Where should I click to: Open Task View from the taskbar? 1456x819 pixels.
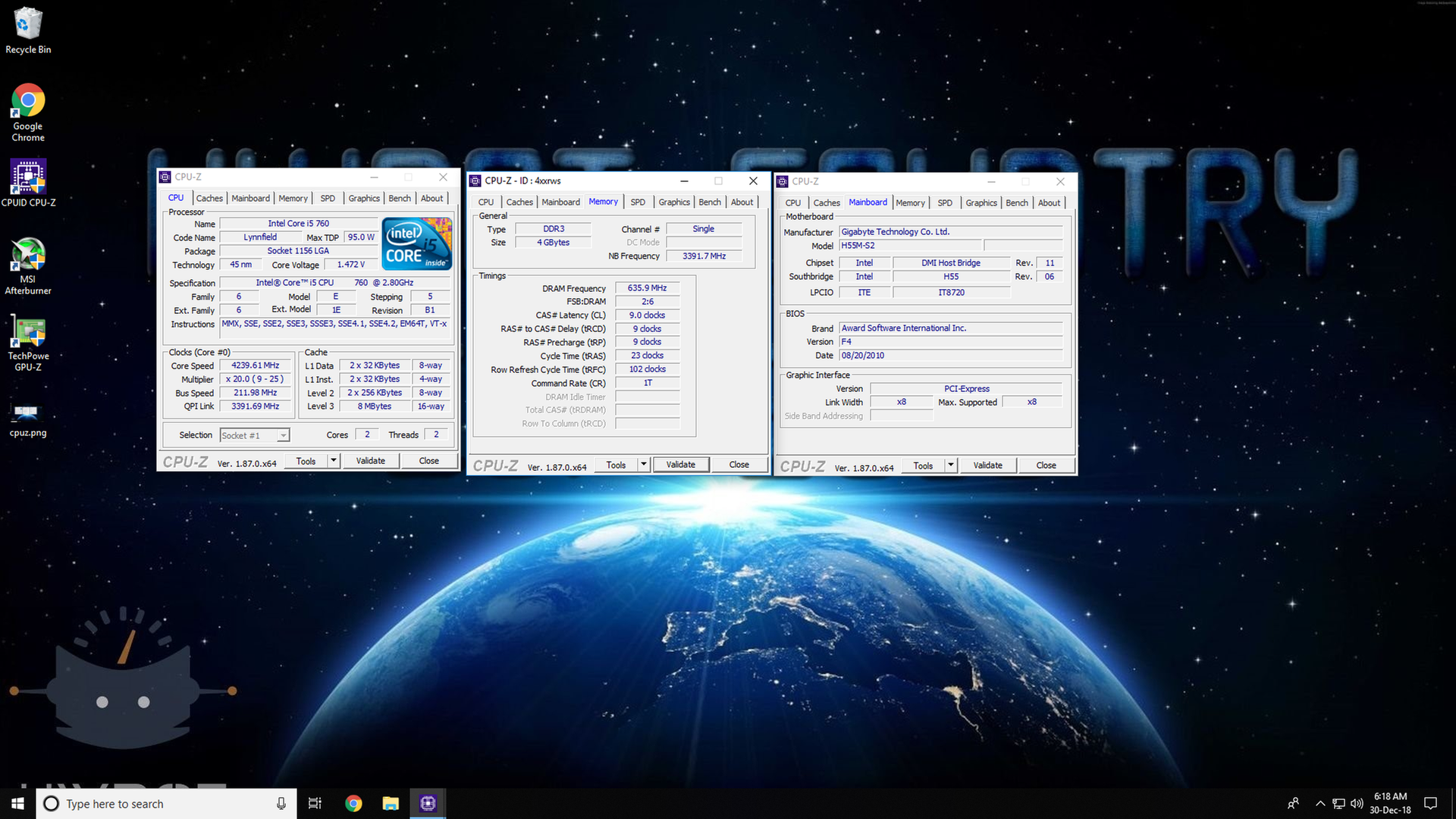315,803
